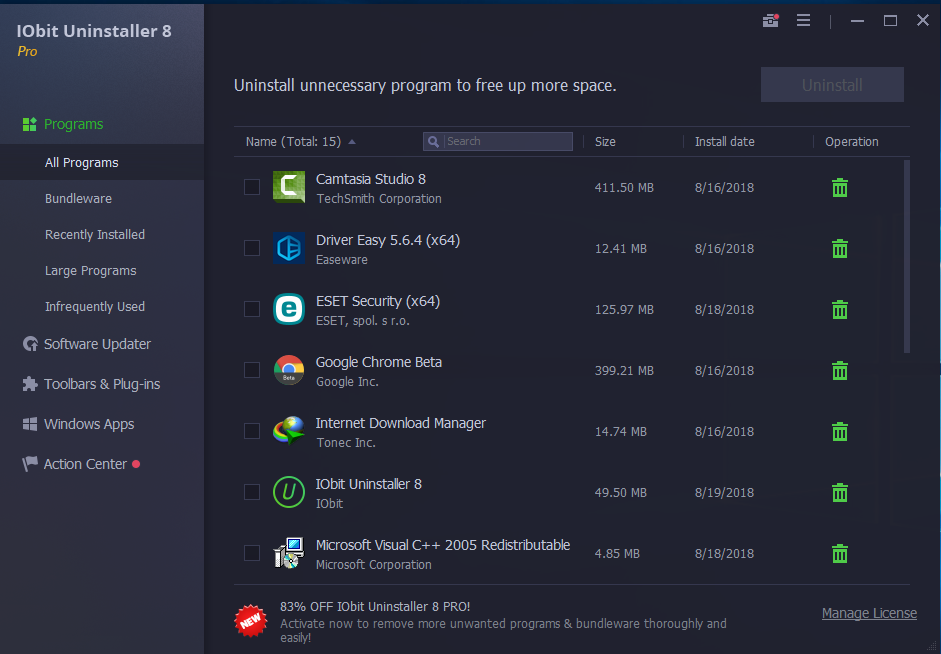This screenshot has height=654, width=941.
Task: Click the Action Center flag icon
Action: (30, 464)
